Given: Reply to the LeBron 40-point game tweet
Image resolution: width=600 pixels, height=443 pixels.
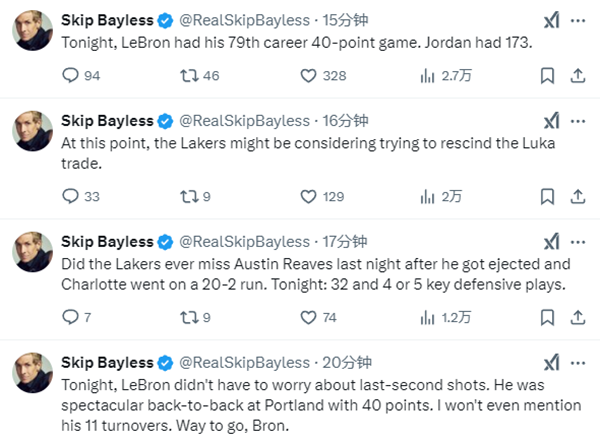Looking at the screenshot, I should pyautogui.click(x=70, y=76).
